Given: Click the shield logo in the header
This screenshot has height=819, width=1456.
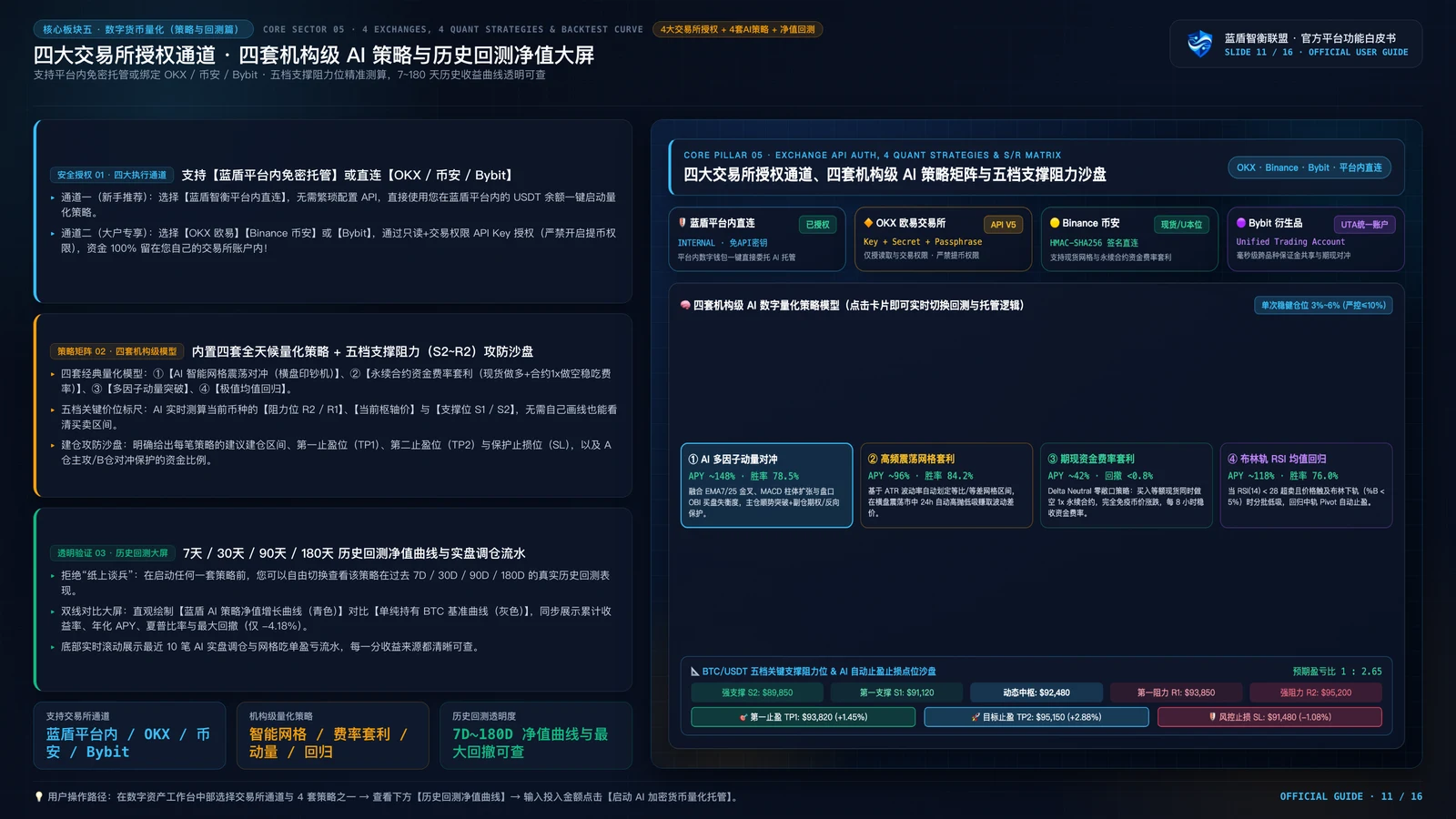Looking at the screenshot, I should coord(1200,44).
